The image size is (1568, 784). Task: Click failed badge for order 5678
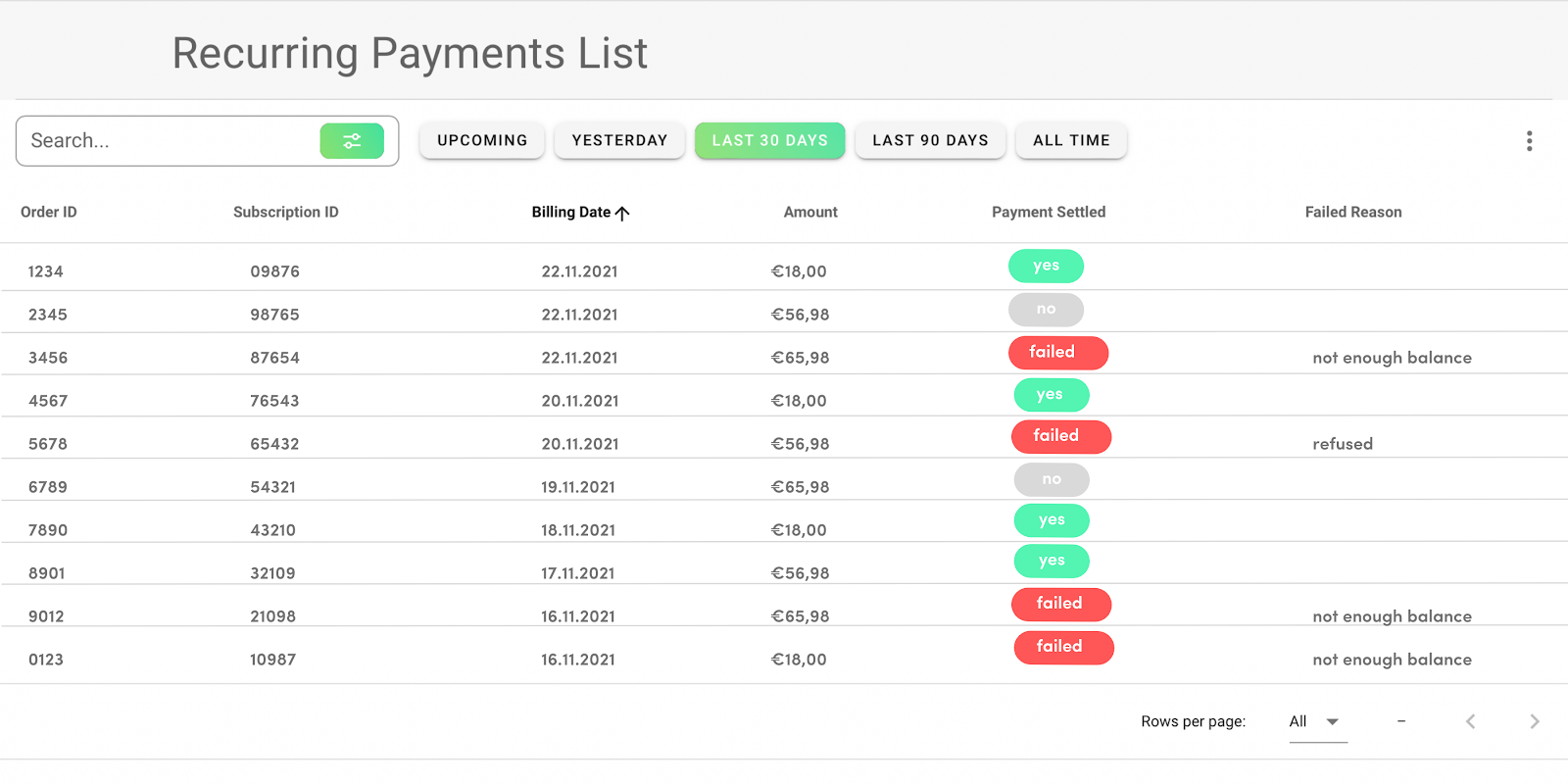[x=1061, y=437]
